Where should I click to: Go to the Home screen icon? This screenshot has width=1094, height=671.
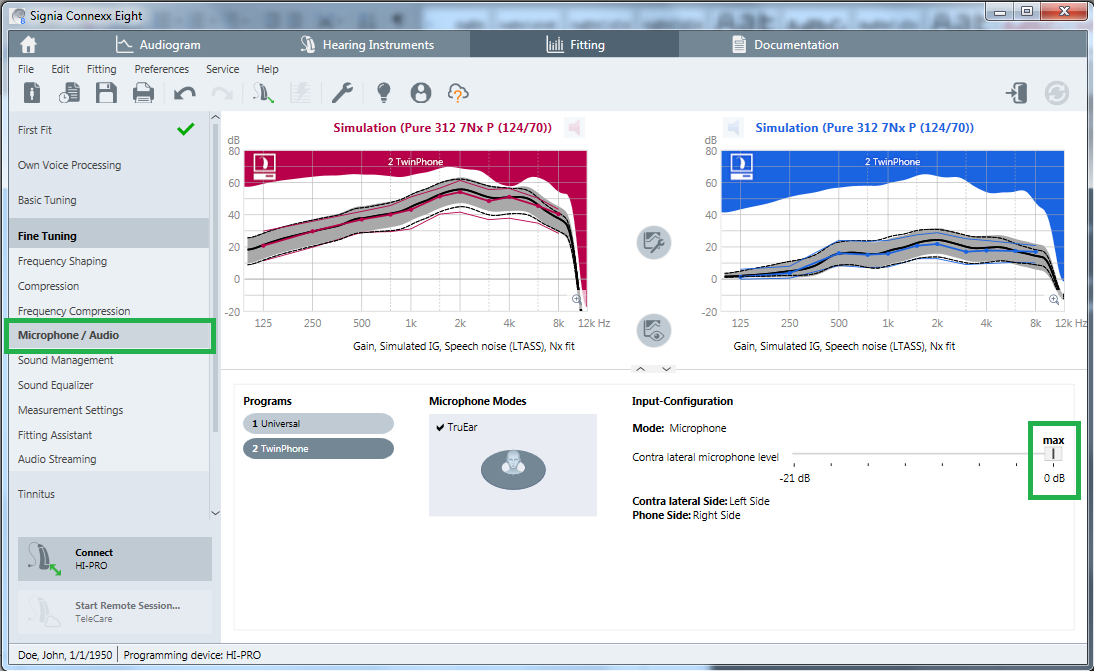(28, 45)
